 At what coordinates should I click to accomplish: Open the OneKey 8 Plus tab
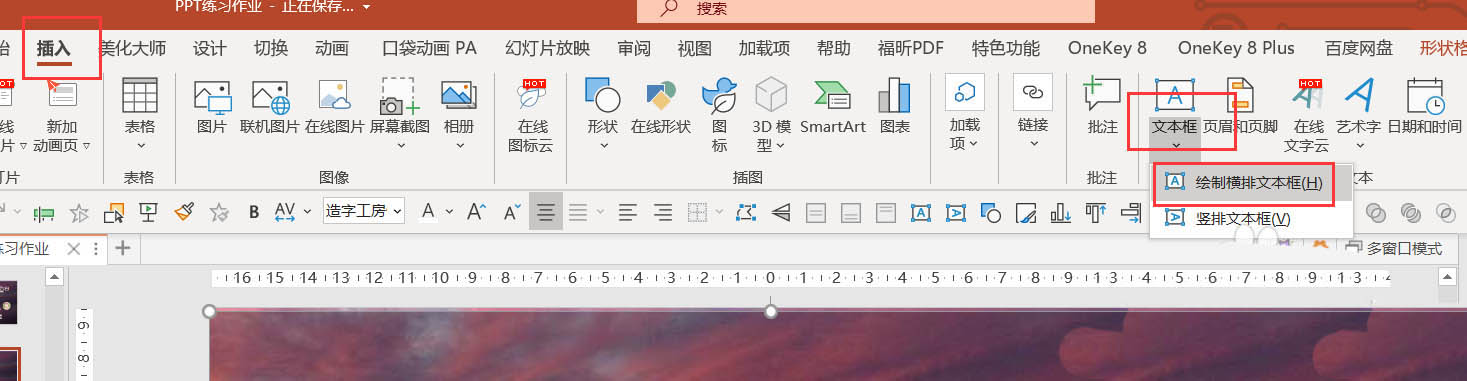pos(1236,48)
